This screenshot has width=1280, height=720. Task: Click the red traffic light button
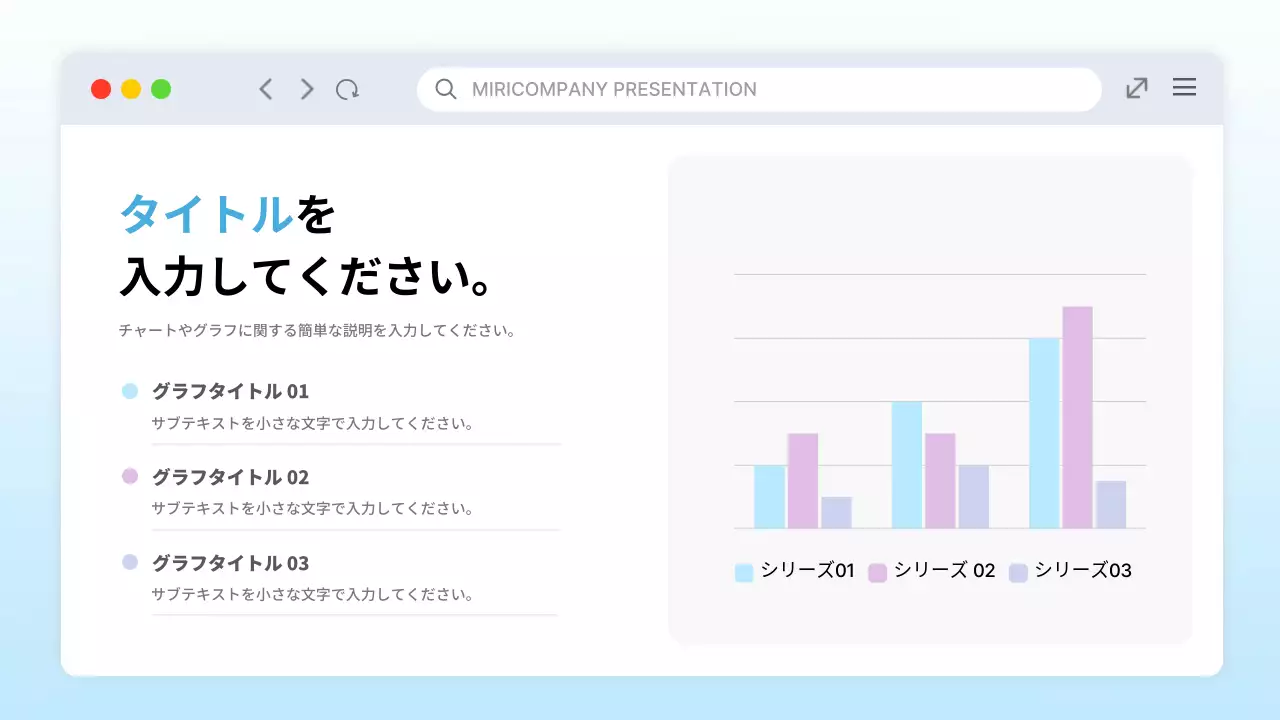(101, 88)
